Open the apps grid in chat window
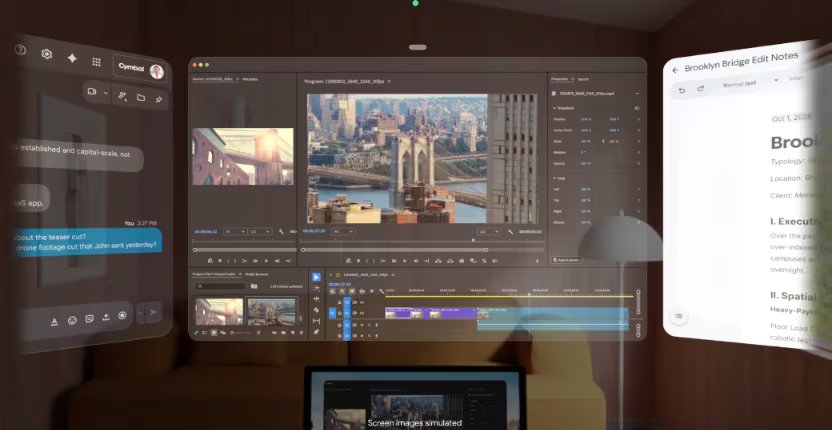This screenshot has width=832, height=430. coord(96,62)
